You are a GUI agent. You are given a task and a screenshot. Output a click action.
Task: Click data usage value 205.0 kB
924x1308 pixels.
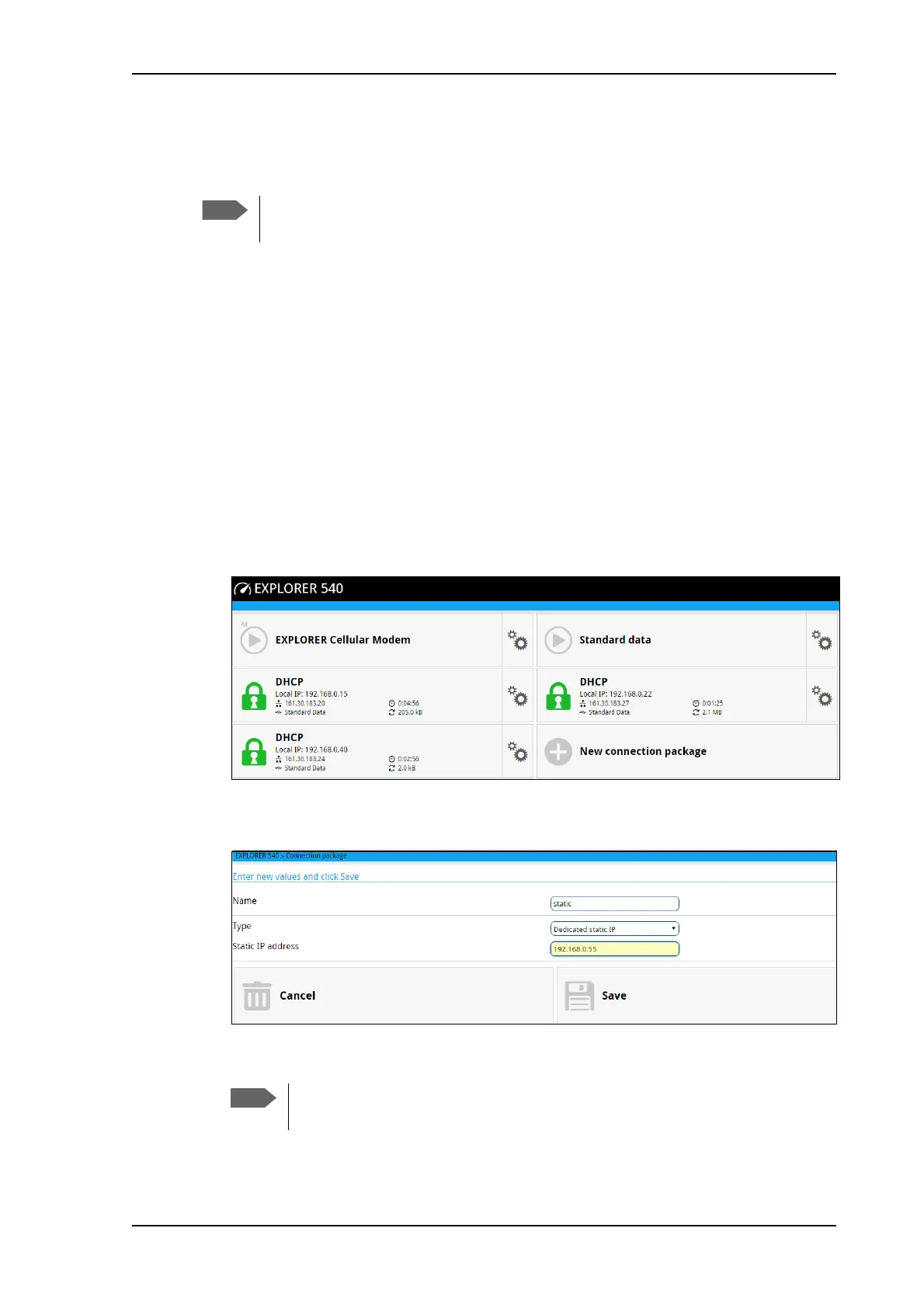[x=410, y=712]
